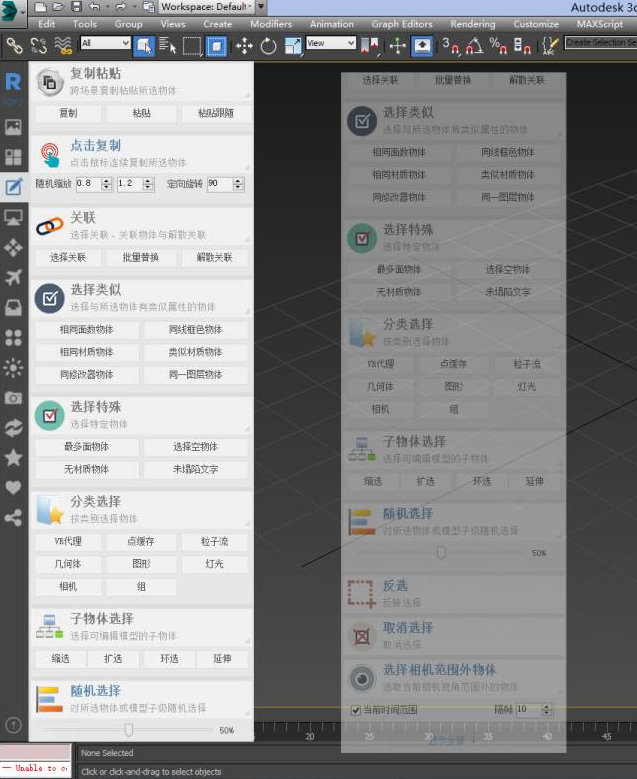Click the Create Selection Set input field

click(601, 43)
